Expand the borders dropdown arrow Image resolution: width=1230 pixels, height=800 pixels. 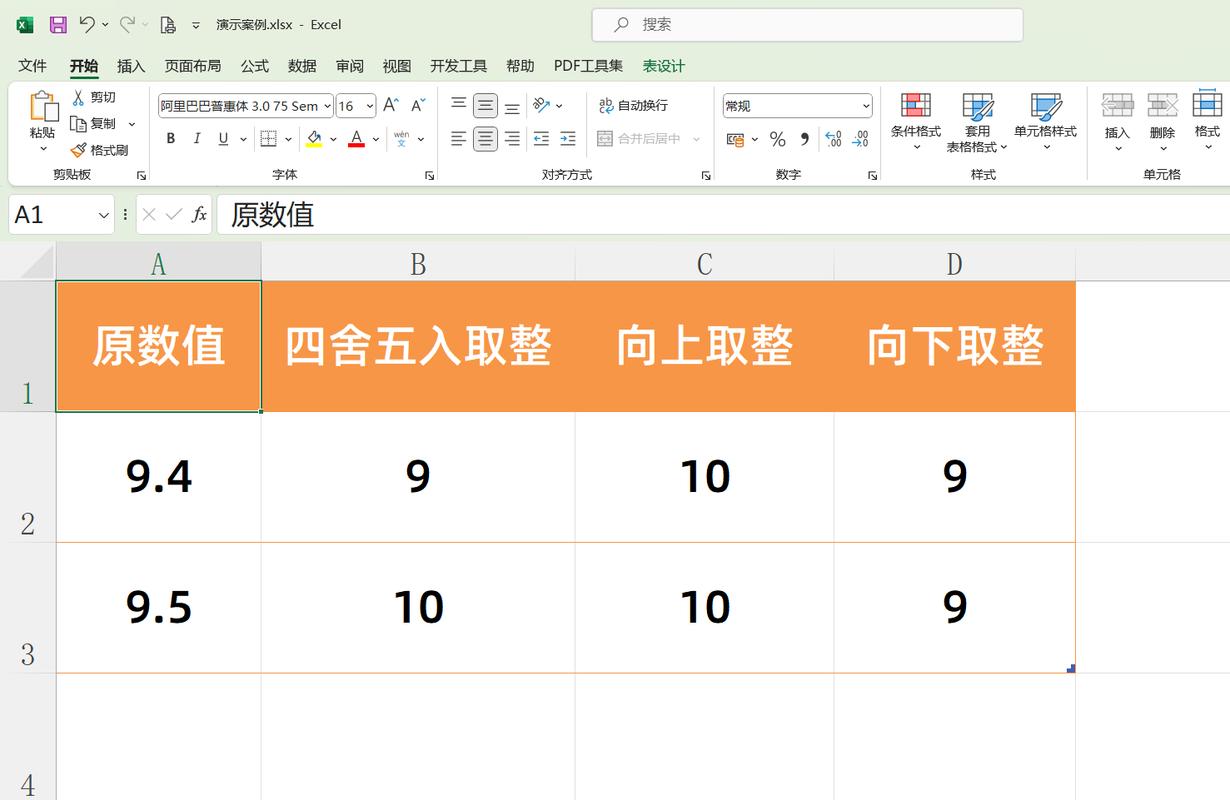tap(288, 139)
